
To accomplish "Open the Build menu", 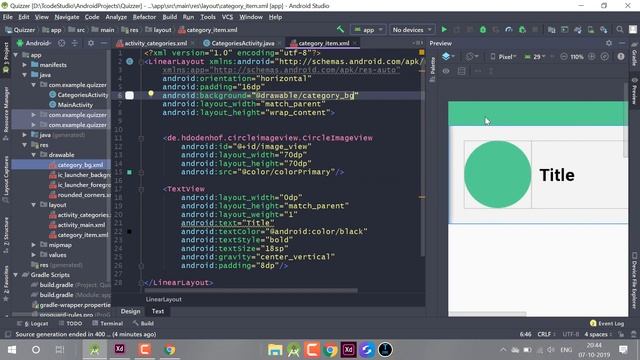I will 169,17.
